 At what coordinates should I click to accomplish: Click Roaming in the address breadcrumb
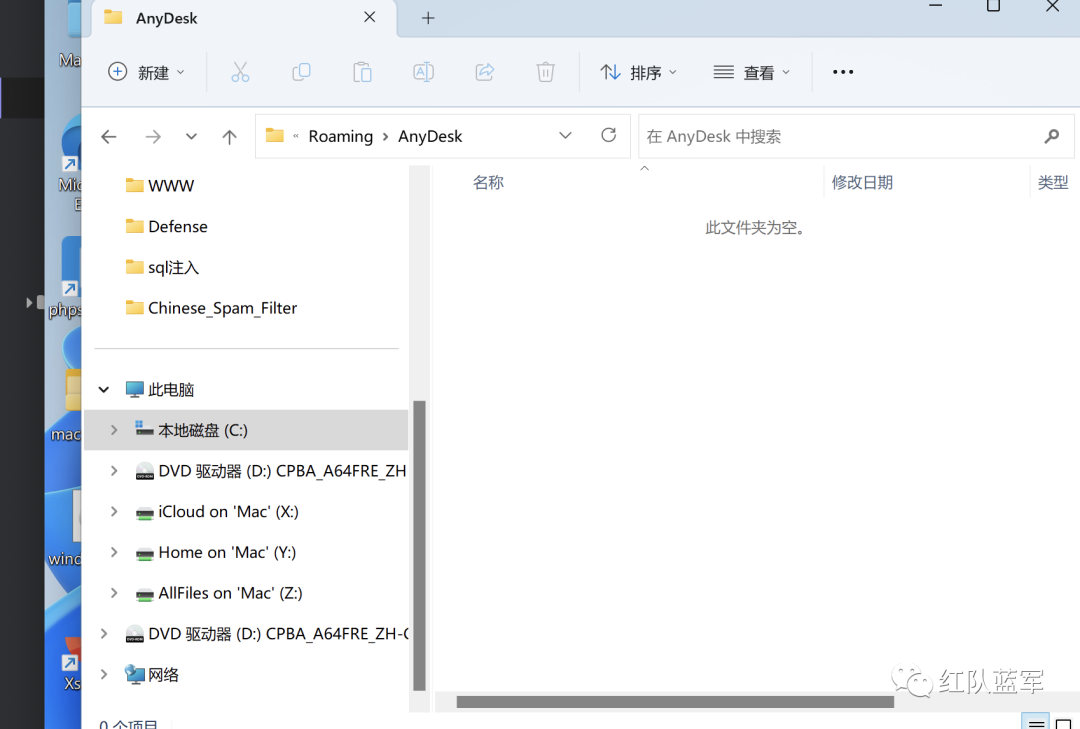pos(340,136)
